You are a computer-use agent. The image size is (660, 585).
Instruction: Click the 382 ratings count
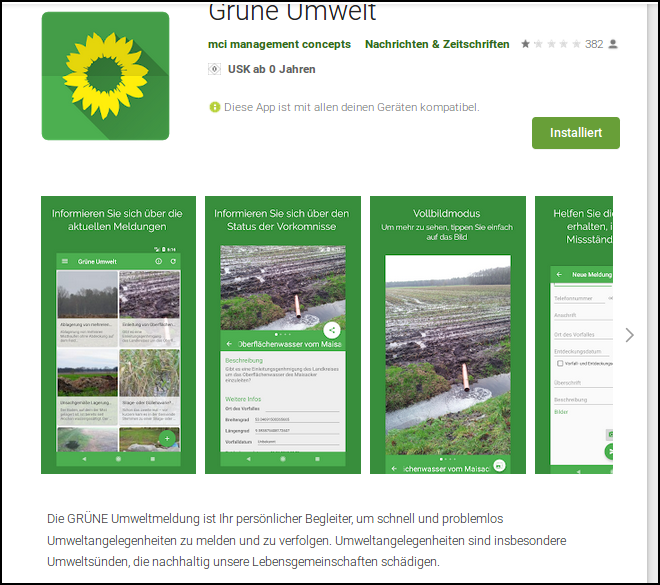tap(594, 44)
